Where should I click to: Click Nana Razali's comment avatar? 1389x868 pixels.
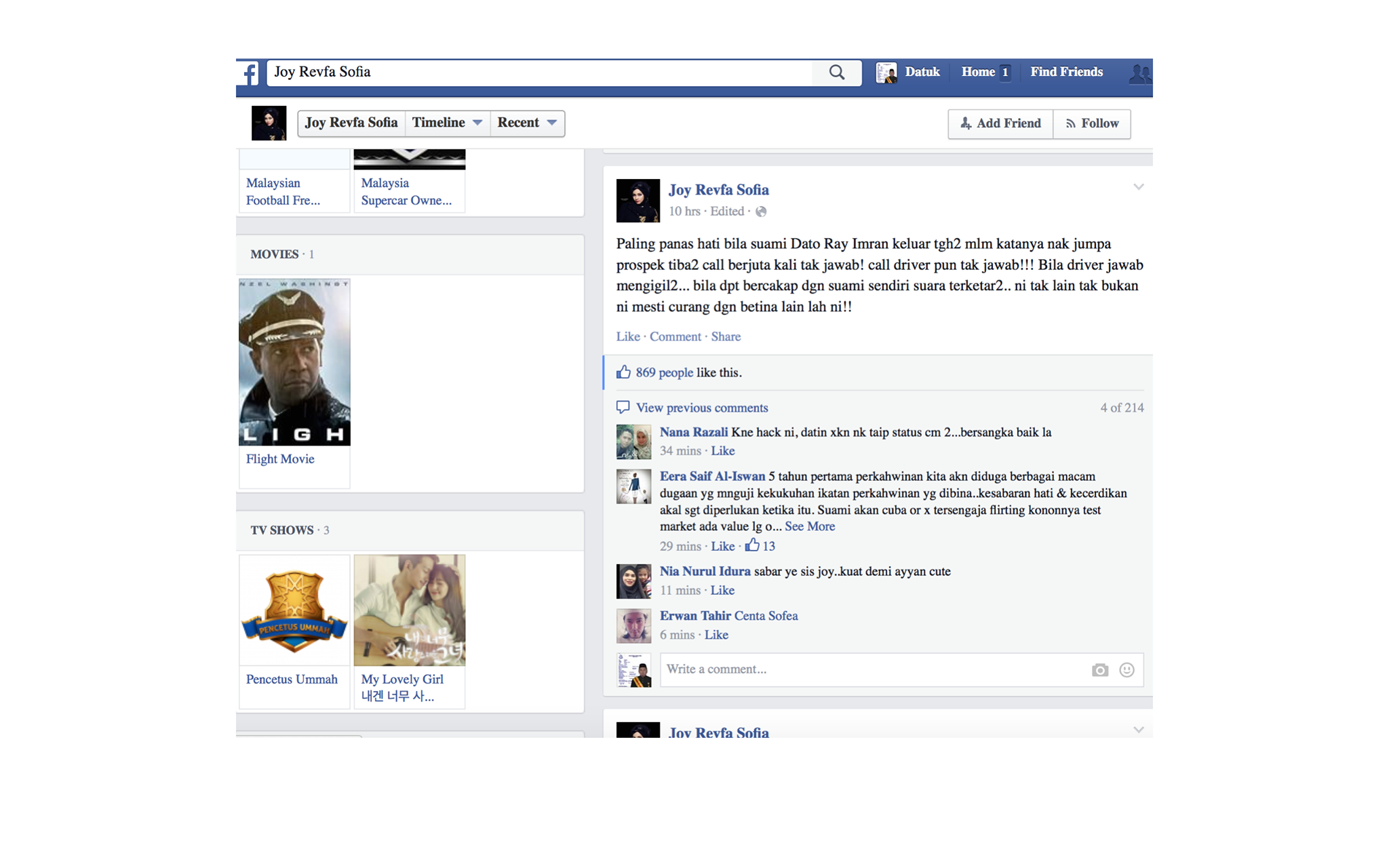point(633,442)
